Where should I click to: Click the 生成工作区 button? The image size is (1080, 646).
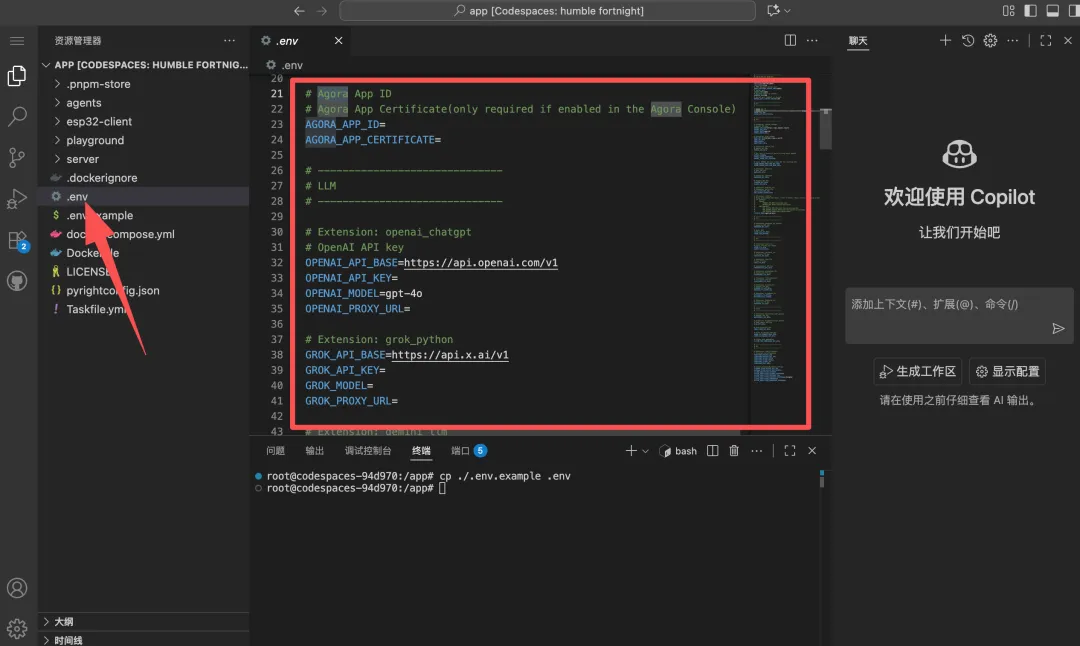[x=918, y=372]
